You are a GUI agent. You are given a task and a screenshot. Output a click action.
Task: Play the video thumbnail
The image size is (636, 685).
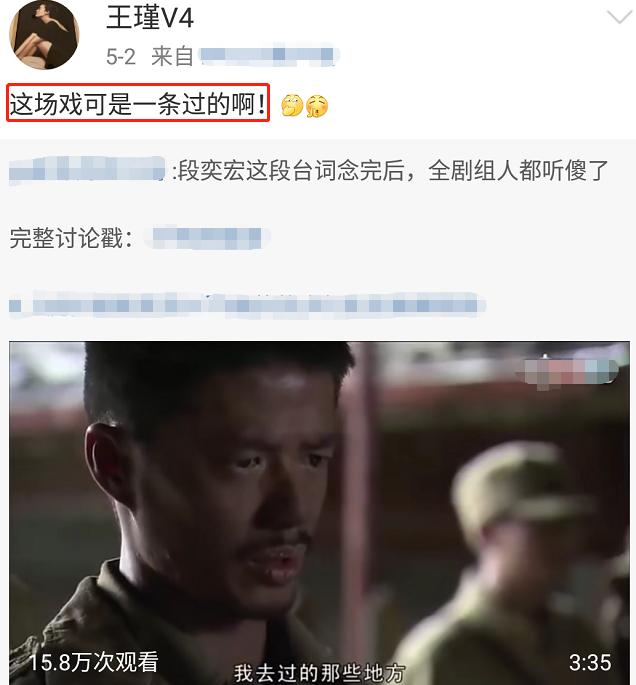319,513
